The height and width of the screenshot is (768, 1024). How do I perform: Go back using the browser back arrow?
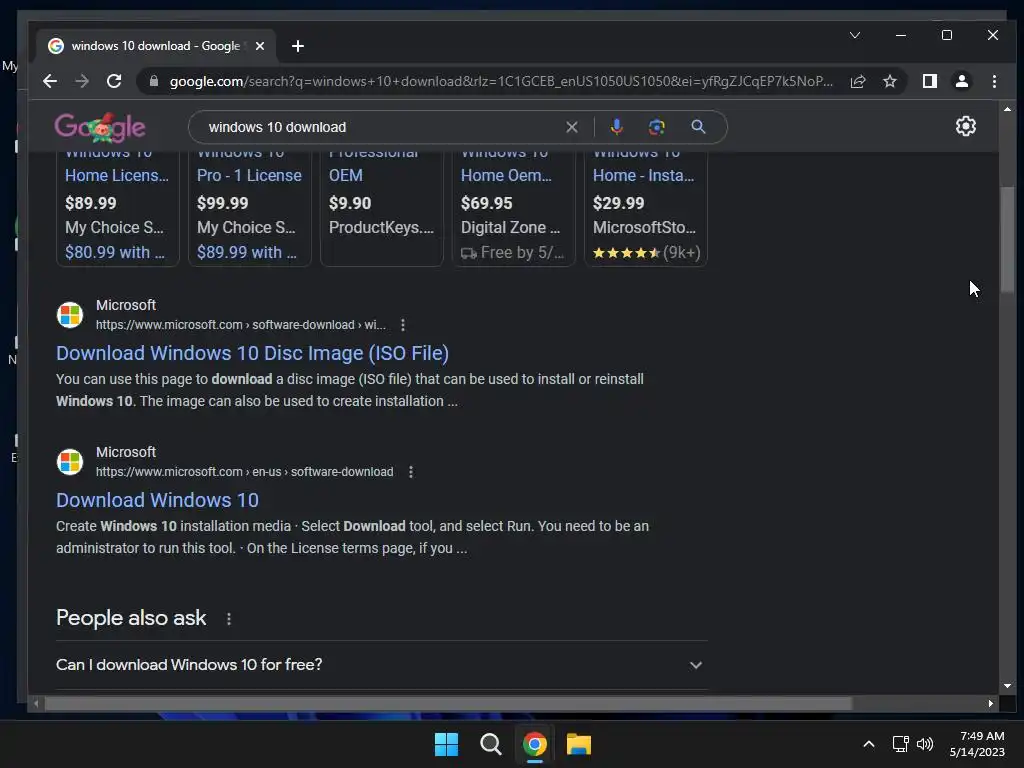[x=50, y=81]
